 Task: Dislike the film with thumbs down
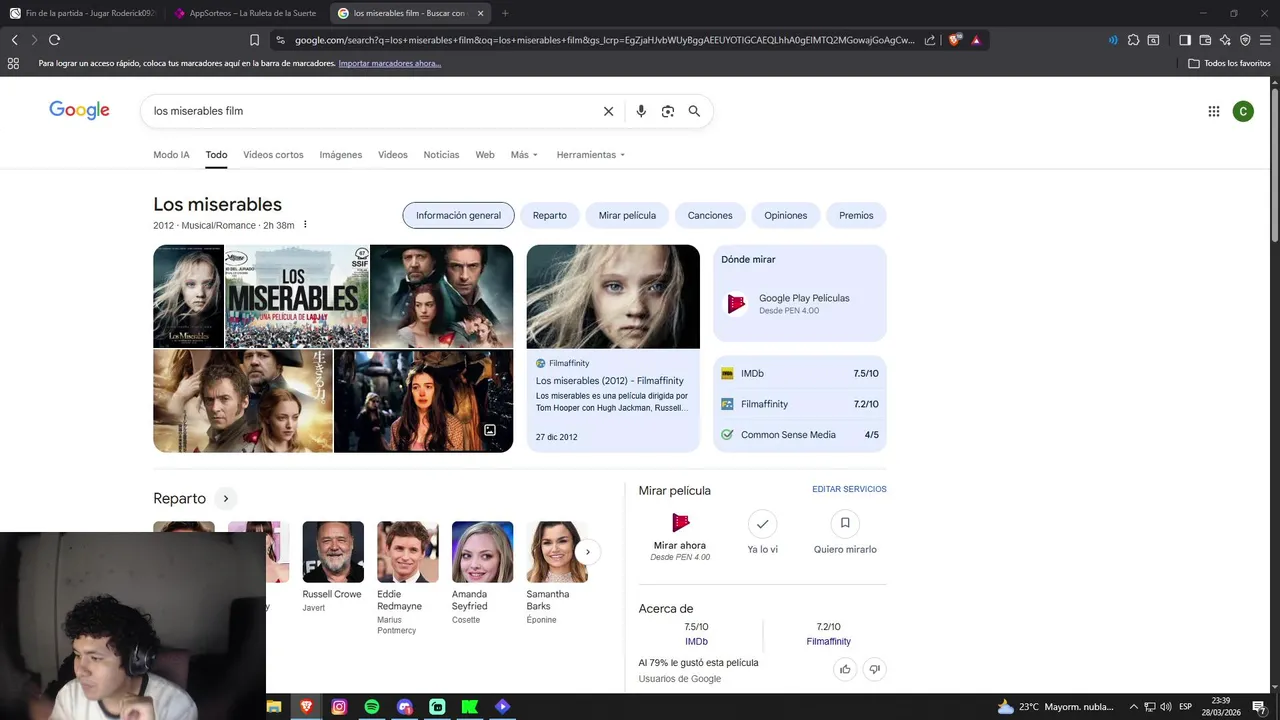click(x=874, y=669)
